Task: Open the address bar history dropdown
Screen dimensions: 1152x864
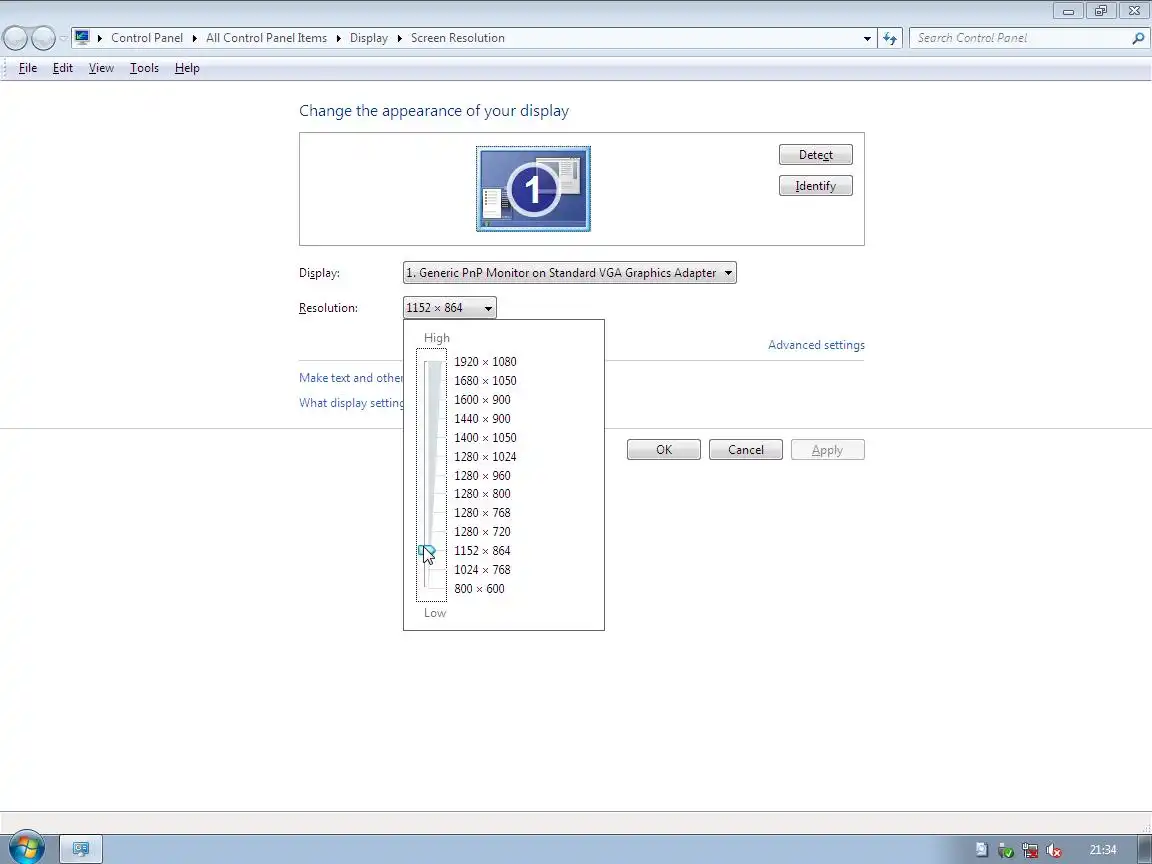Action: [x=867, y=38]
